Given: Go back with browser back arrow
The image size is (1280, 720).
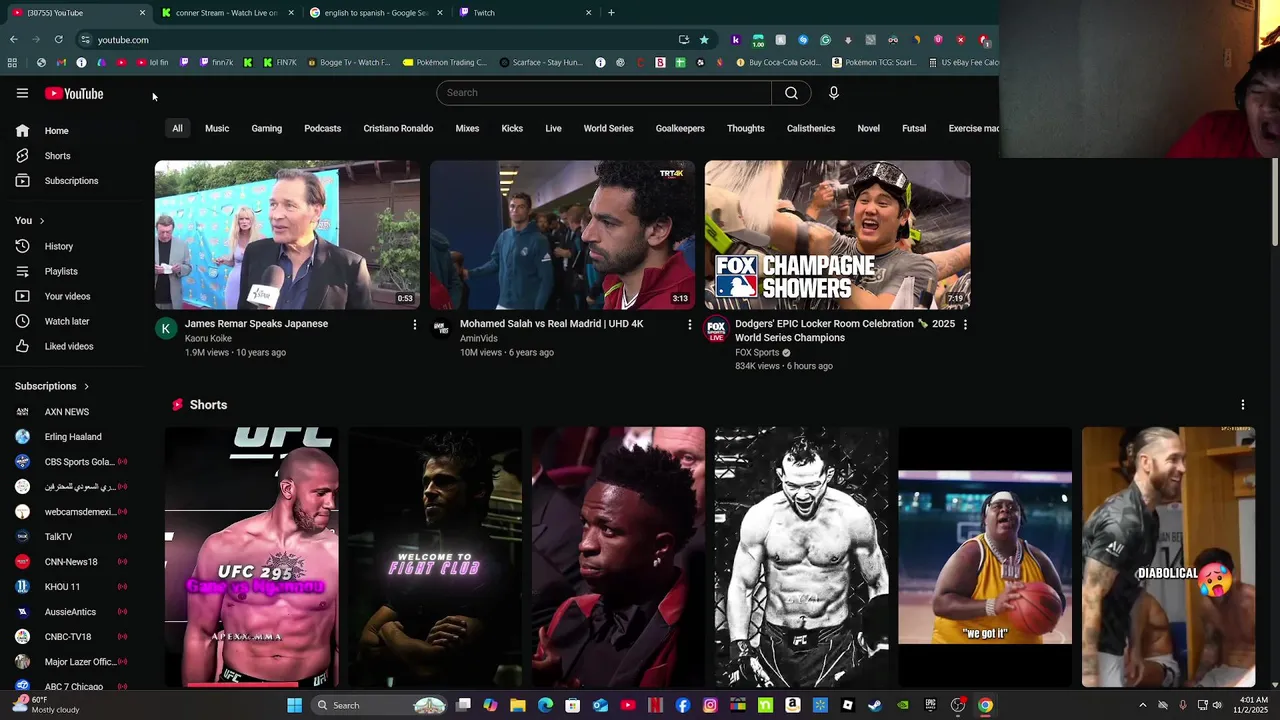Looking at the screenshot, I should pos(14,40).
